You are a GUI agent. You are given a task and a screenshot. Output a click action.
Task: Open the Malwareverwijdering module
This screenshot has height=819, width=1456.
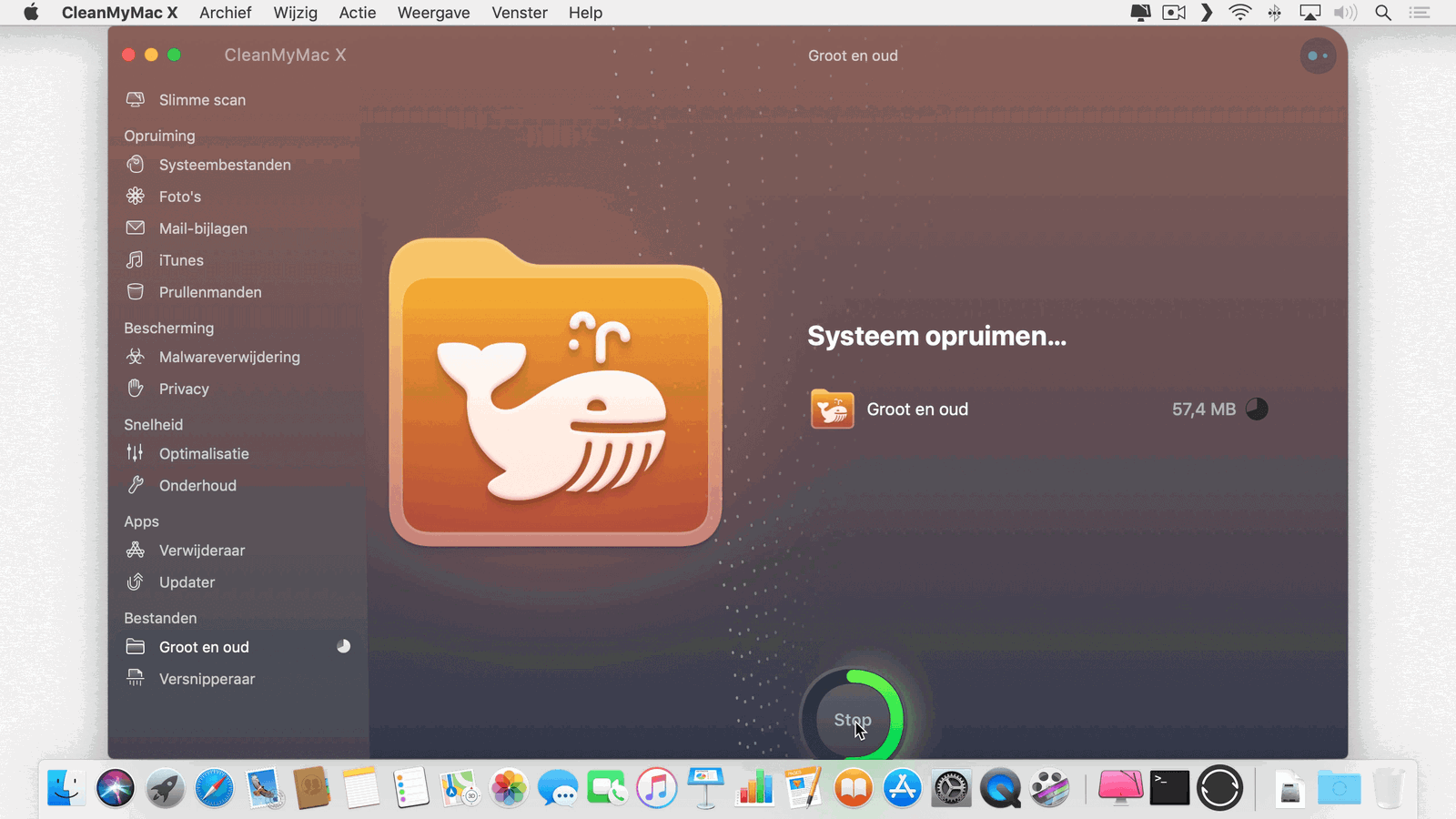pos(229,357)
